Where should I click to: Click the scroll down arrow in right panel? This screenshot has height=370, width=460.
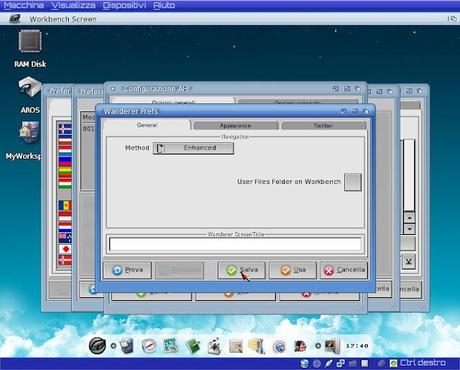coord(409,229)
